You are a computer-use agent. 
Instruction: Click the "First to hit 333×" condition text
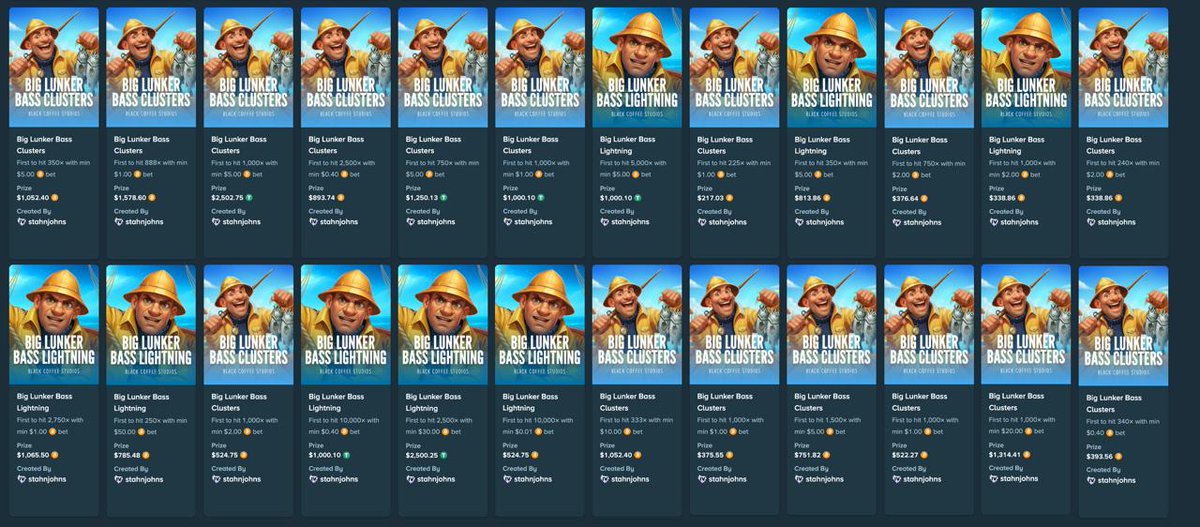click(x=623, y=420)
